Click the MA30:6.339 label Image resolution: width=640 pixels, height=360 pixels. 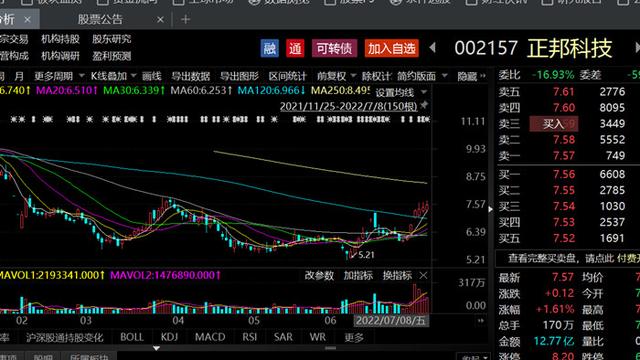pyautogui.click(x=134, y=90)
